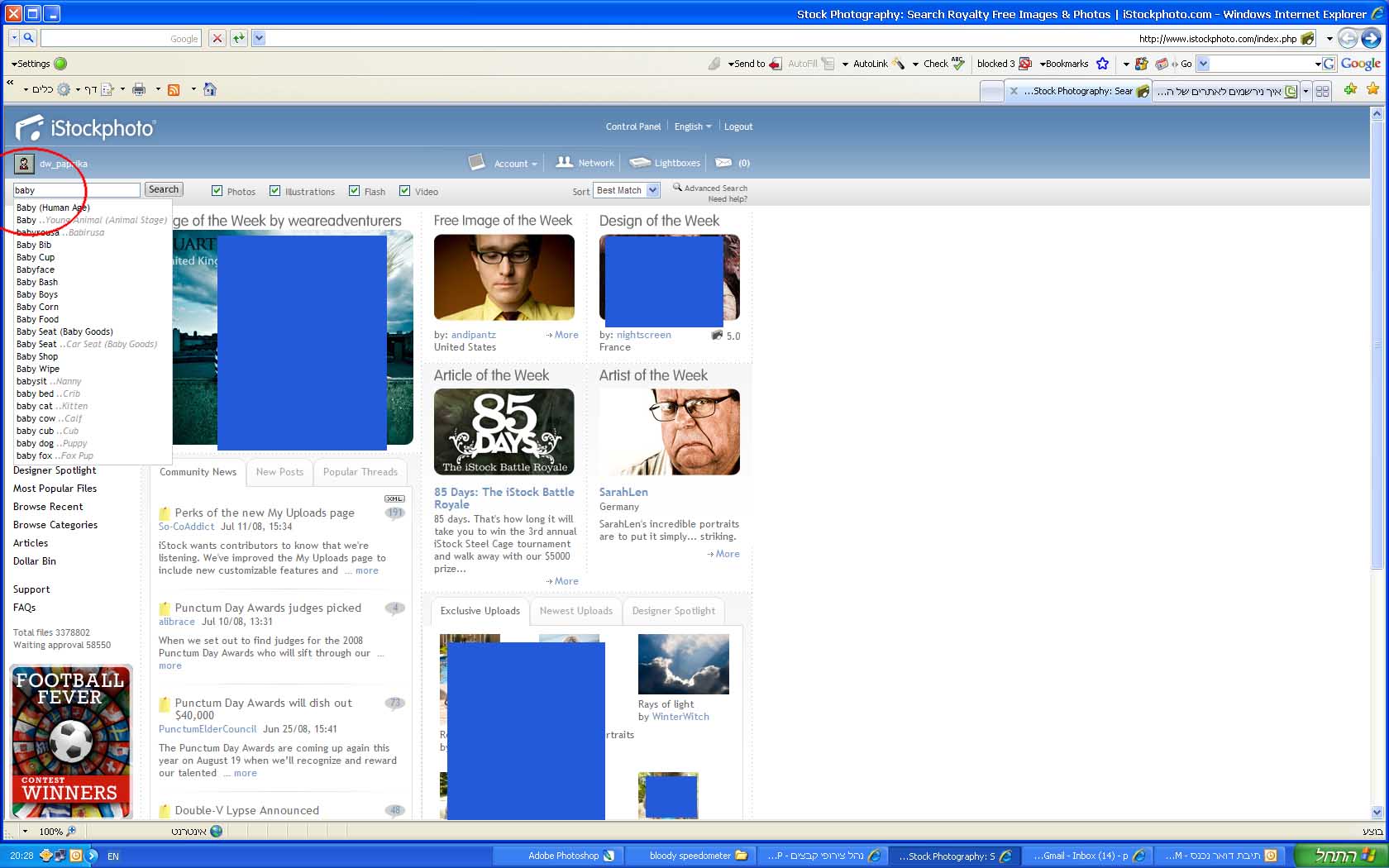Open the zoom level dropdown arrow at 100%

[x=25, y=831]
